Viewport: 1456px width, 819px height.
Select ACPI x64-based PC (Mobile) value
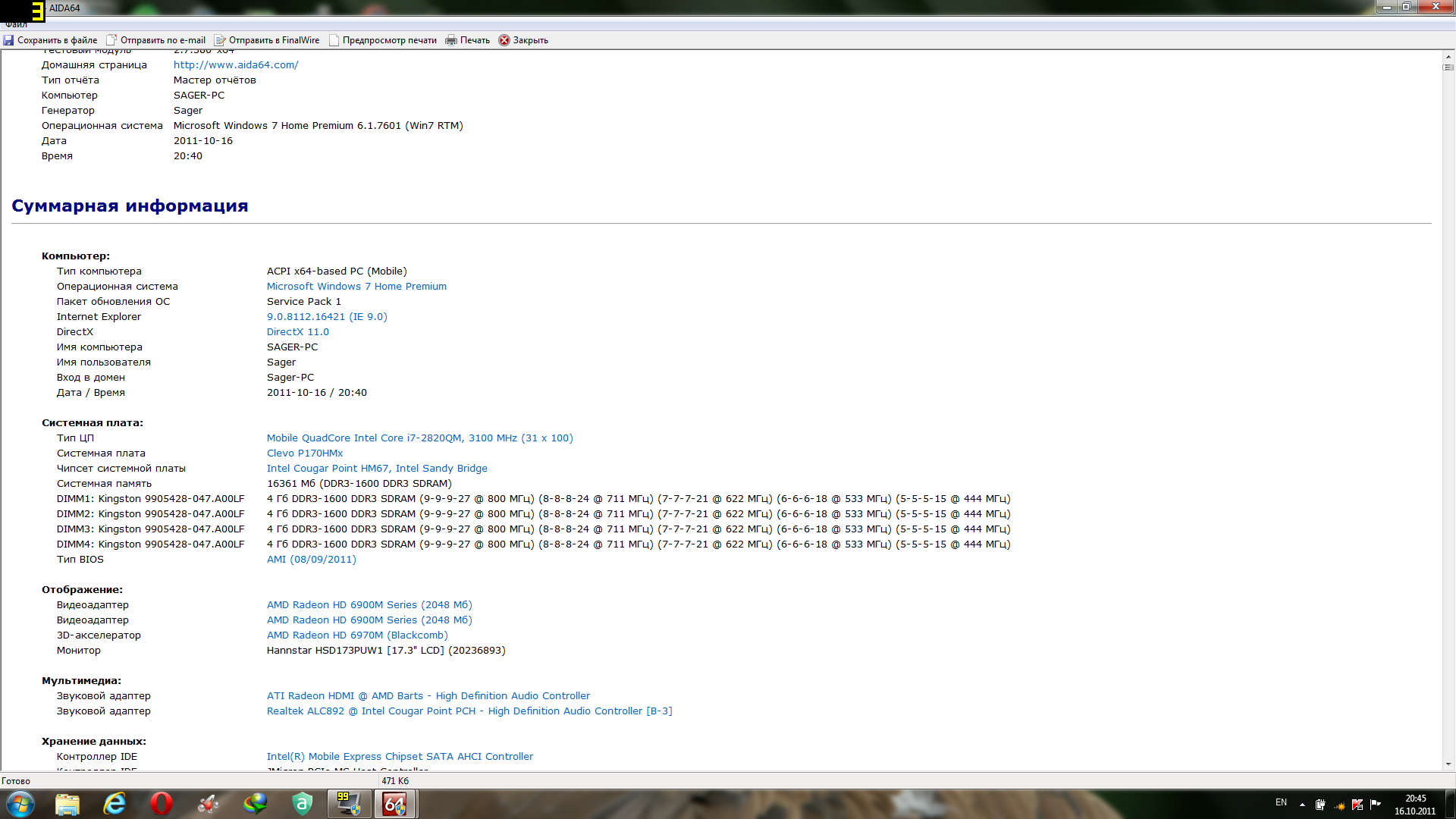pyautogui.click(x=337, y=271)
